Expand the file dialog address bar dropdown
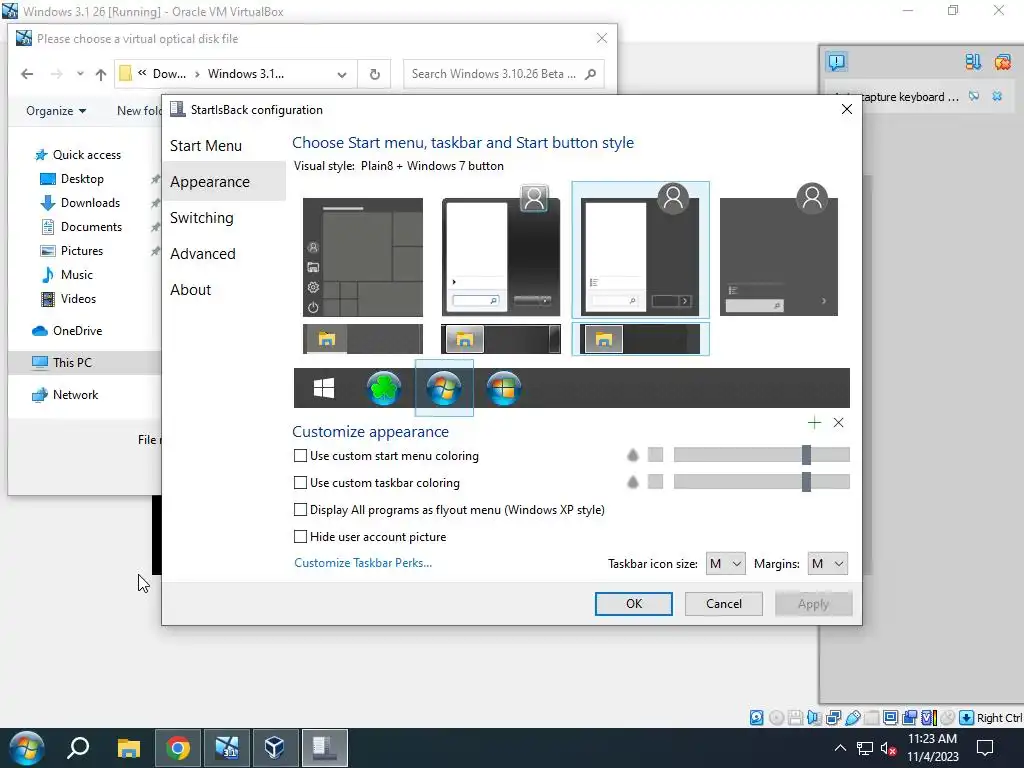This screenshot has width=1024, height=768. pyautogui.click(x=342, y=74)
